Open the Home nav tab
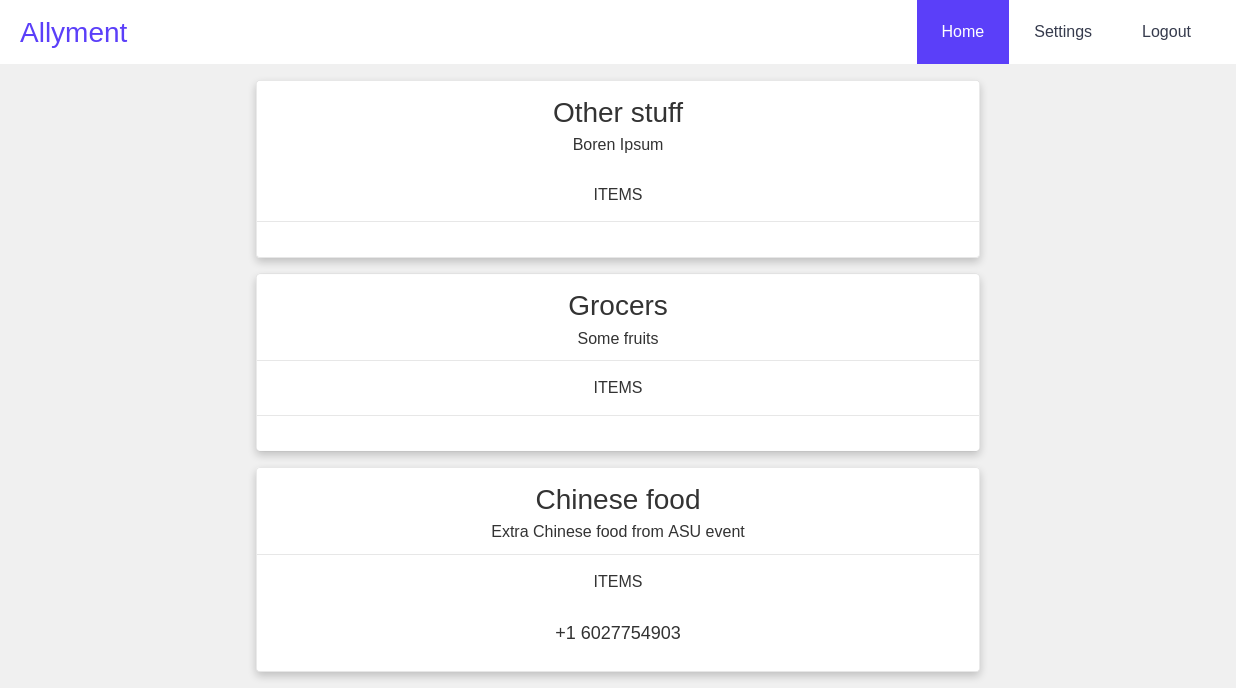This screenshot has height=688, width=1236. click(x=962, y=32)
